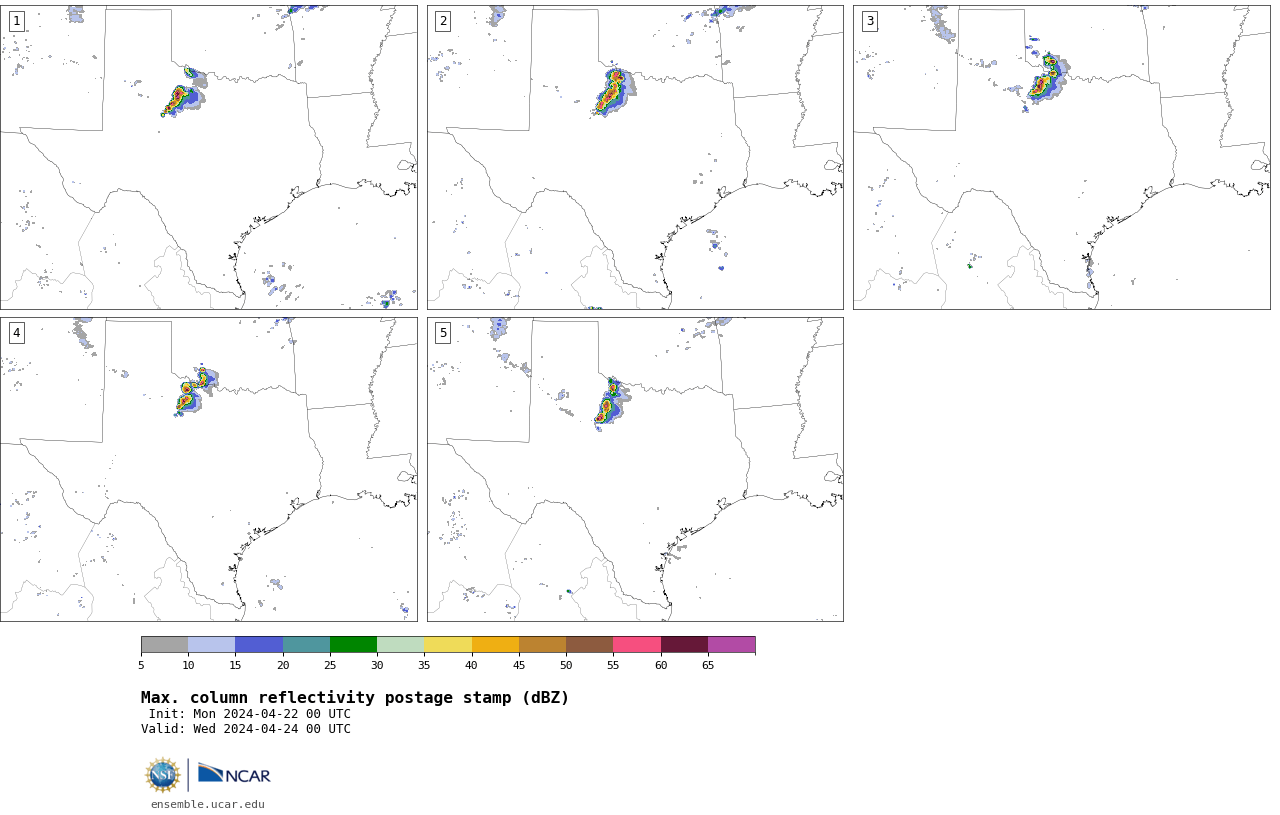Click the panel number 2 label box
This screenshot has height=815, width=1280.
443,21
